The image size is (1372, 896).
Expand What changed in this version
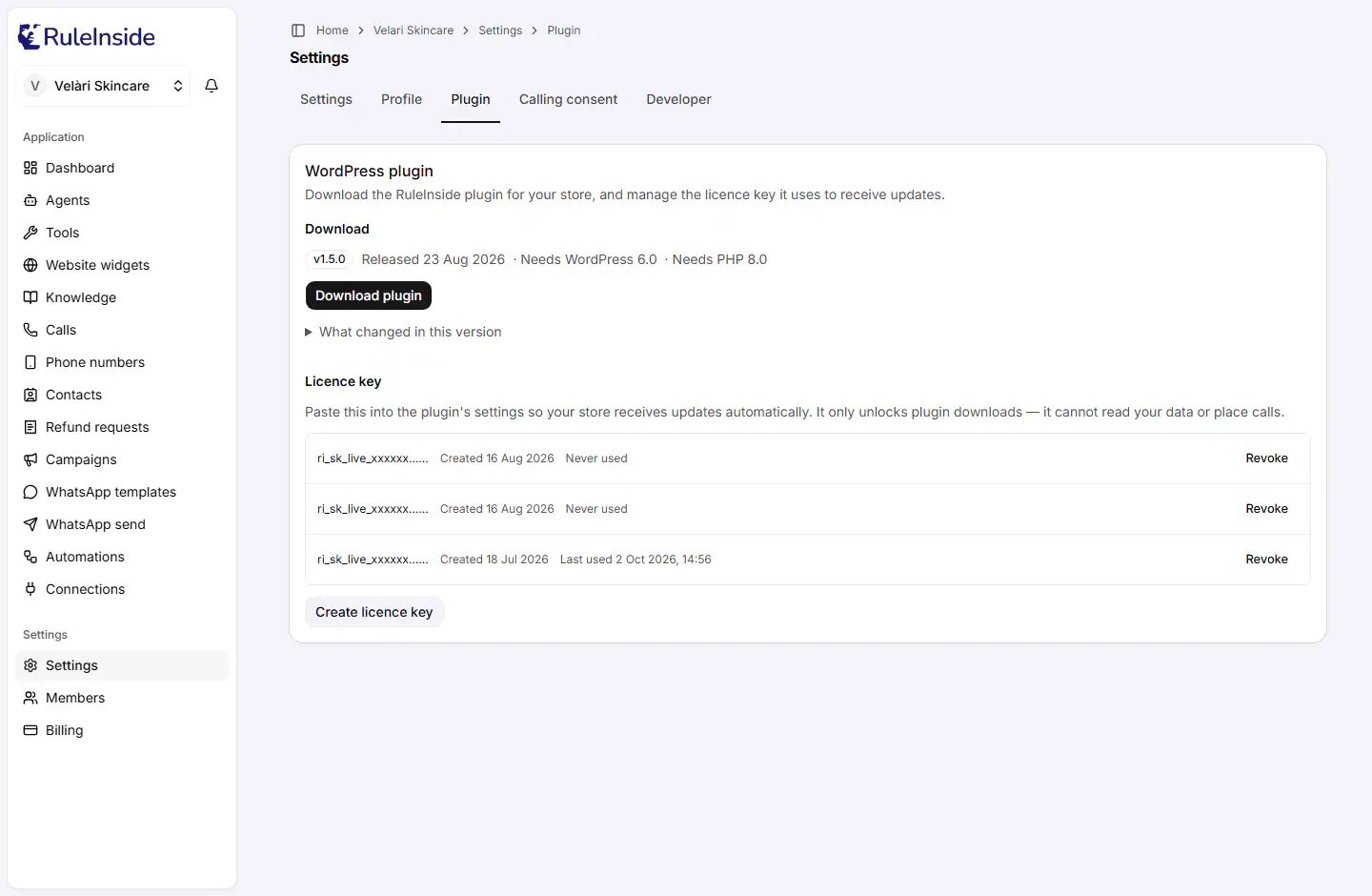click(x=403, y=332)
